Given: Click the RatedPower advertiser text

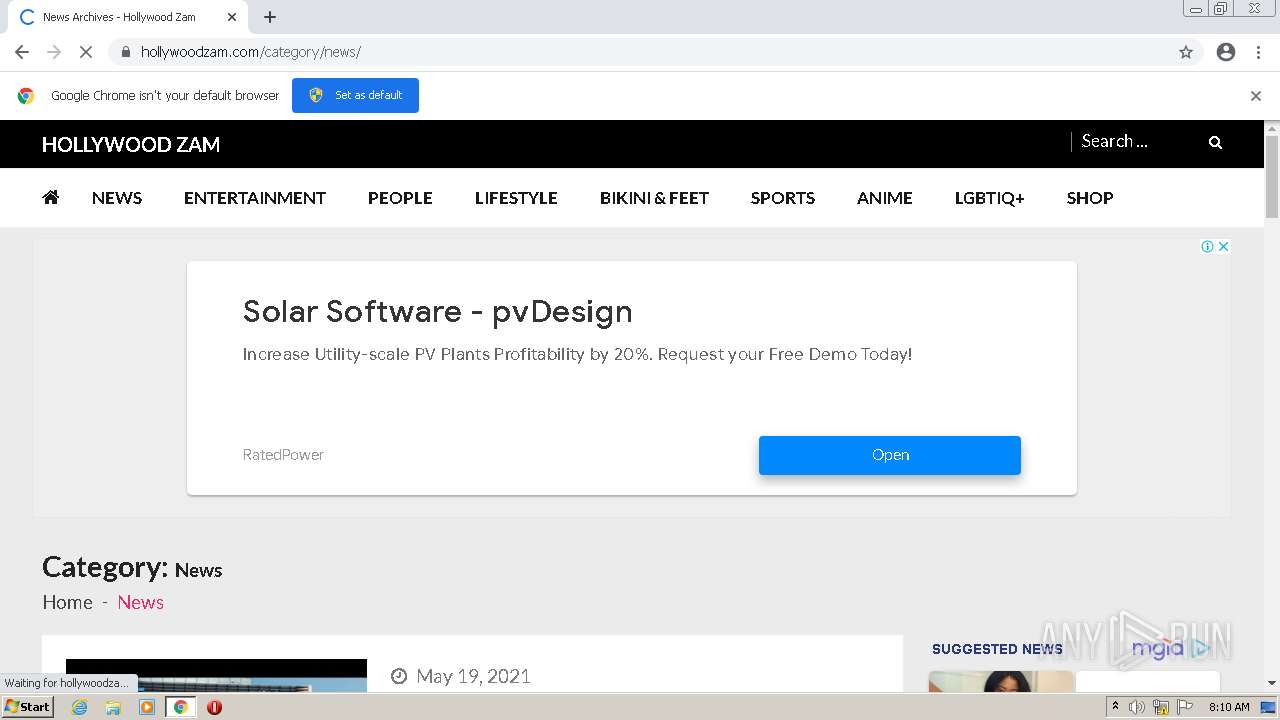Looking at the screenshot, I should (283, 455).
